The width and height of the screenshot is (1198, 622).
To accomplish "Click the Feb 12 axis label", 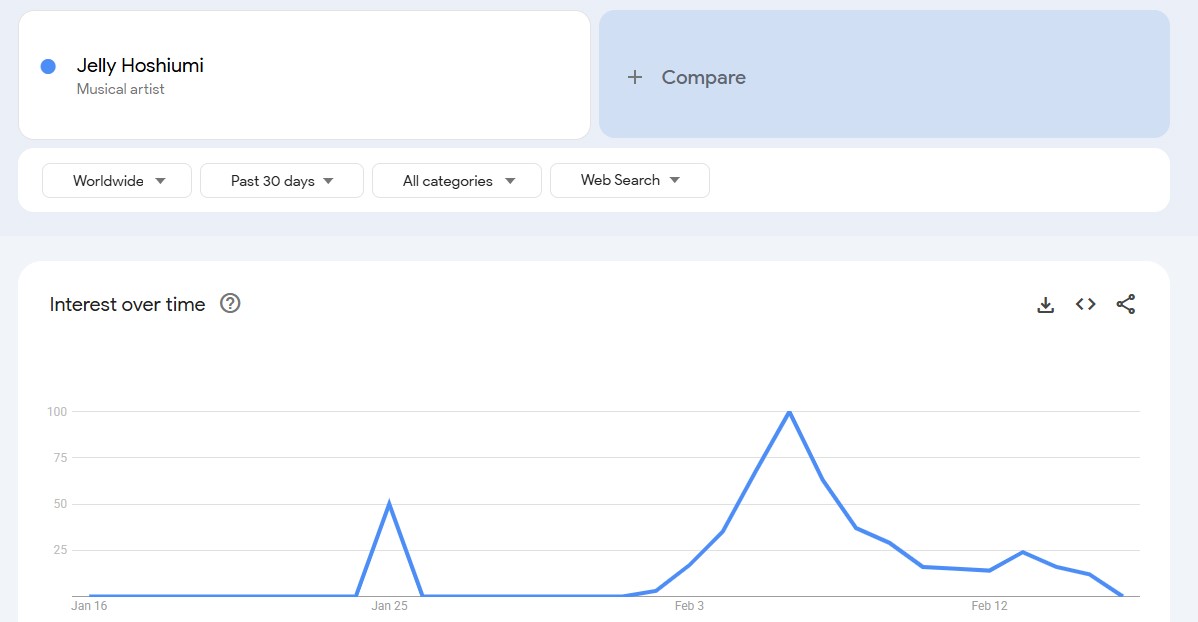I will coord(989,606).
